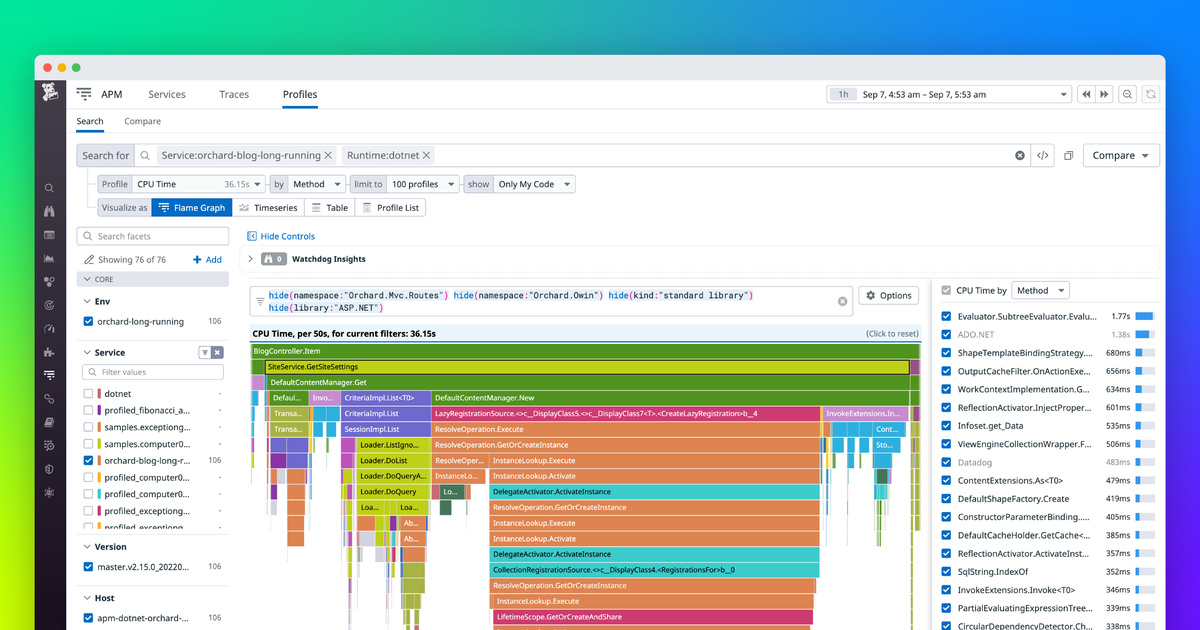This screenshot has width=1200, height=630.
Task: Select the Table visualization
Action: click(329, 208)
